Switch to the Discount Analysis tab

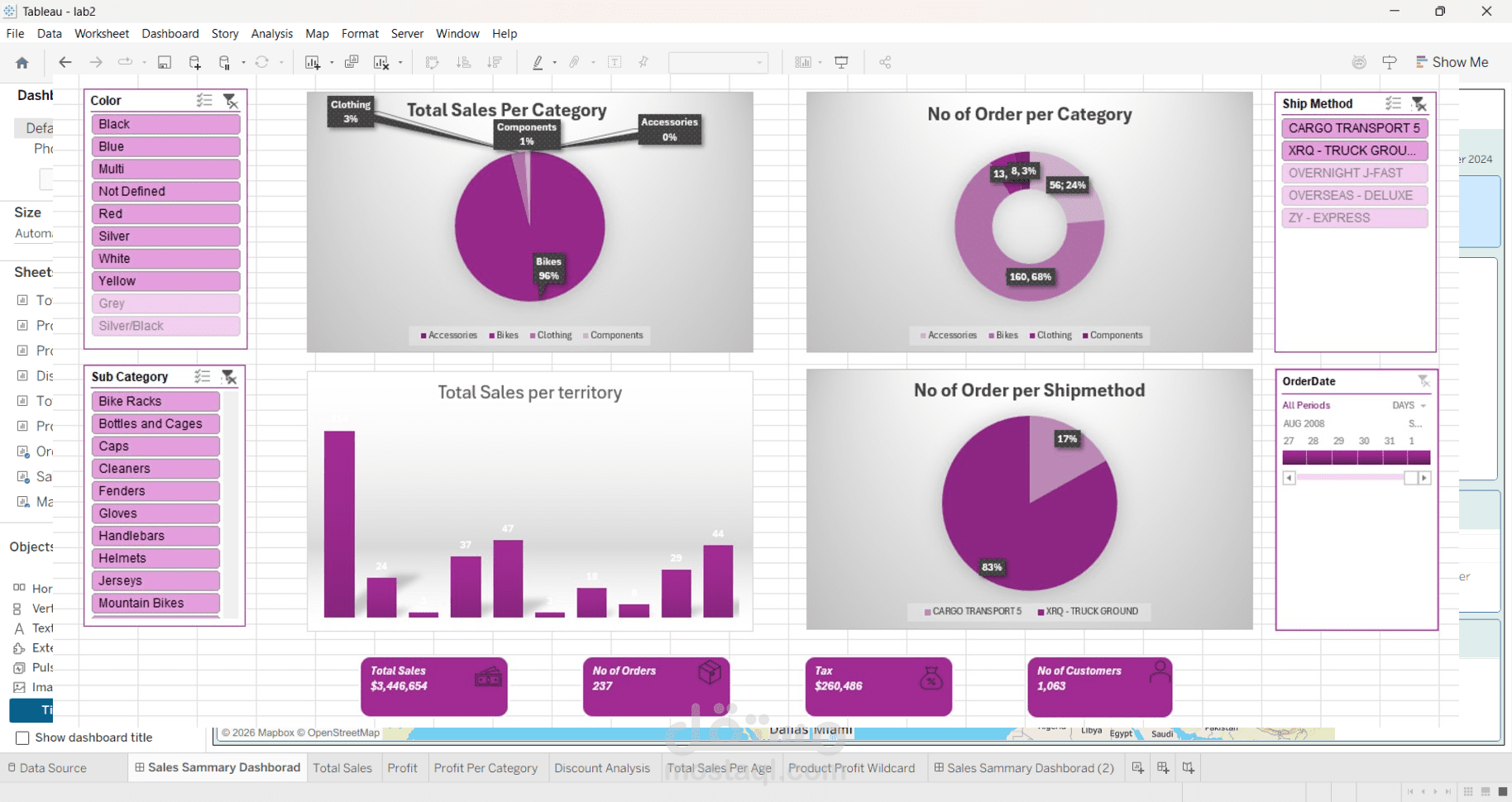[602, 768]
